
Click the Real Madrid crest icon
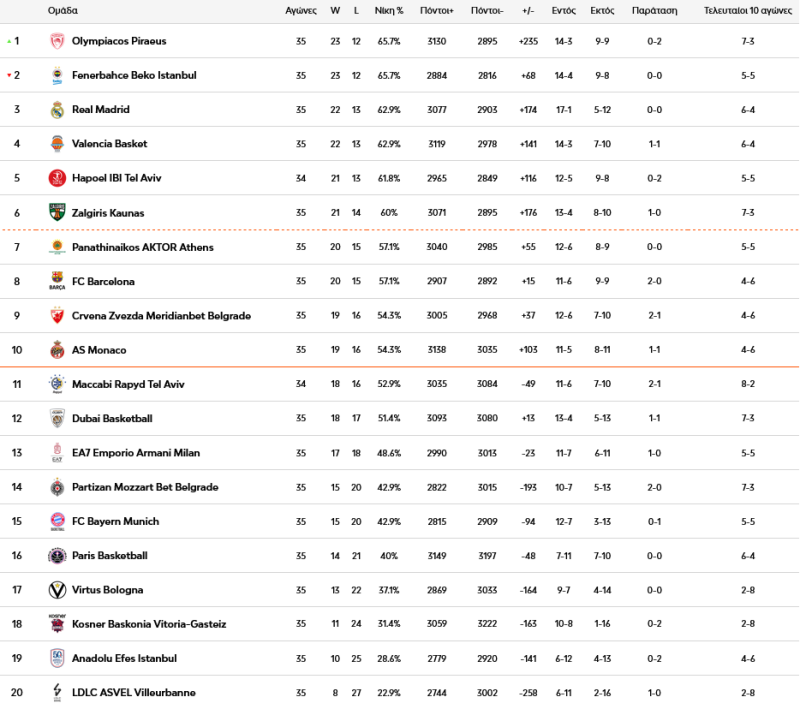coord(55,109)
